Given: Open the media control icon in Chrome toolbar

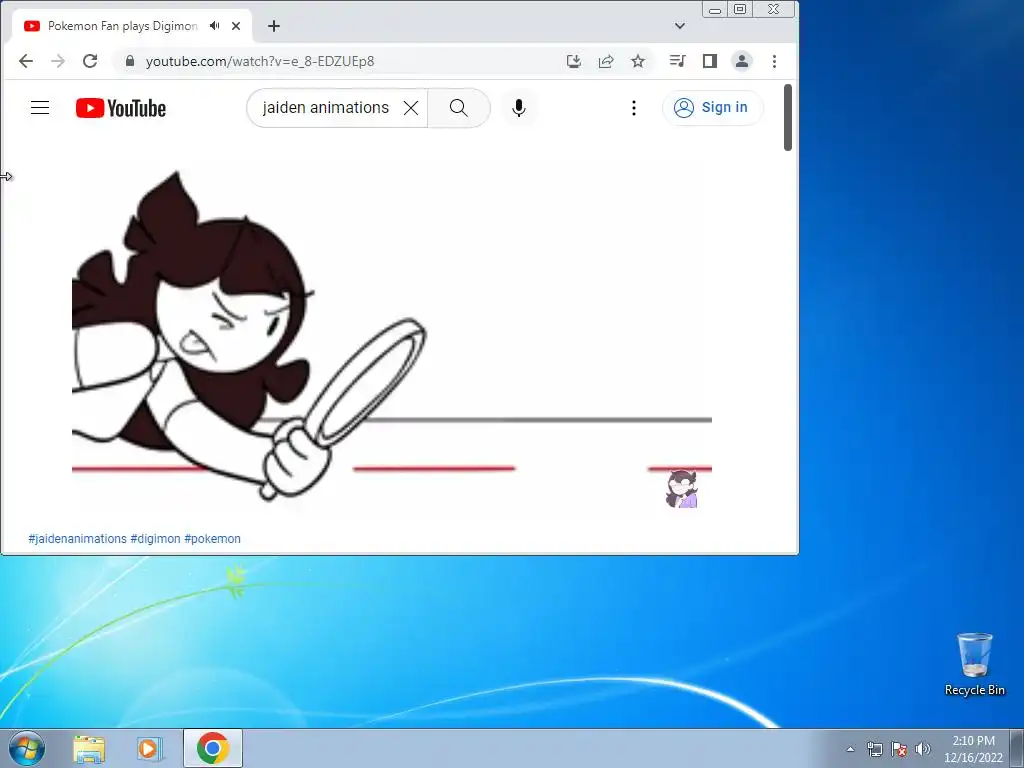Looking at the screenshot, I should point(677,61).
